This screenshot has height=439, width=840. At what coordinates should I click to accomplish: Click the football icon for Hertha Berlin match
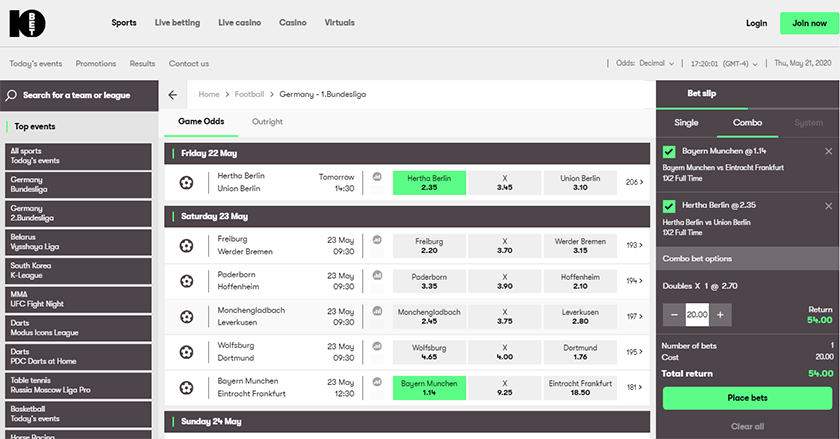pos(186,182)
